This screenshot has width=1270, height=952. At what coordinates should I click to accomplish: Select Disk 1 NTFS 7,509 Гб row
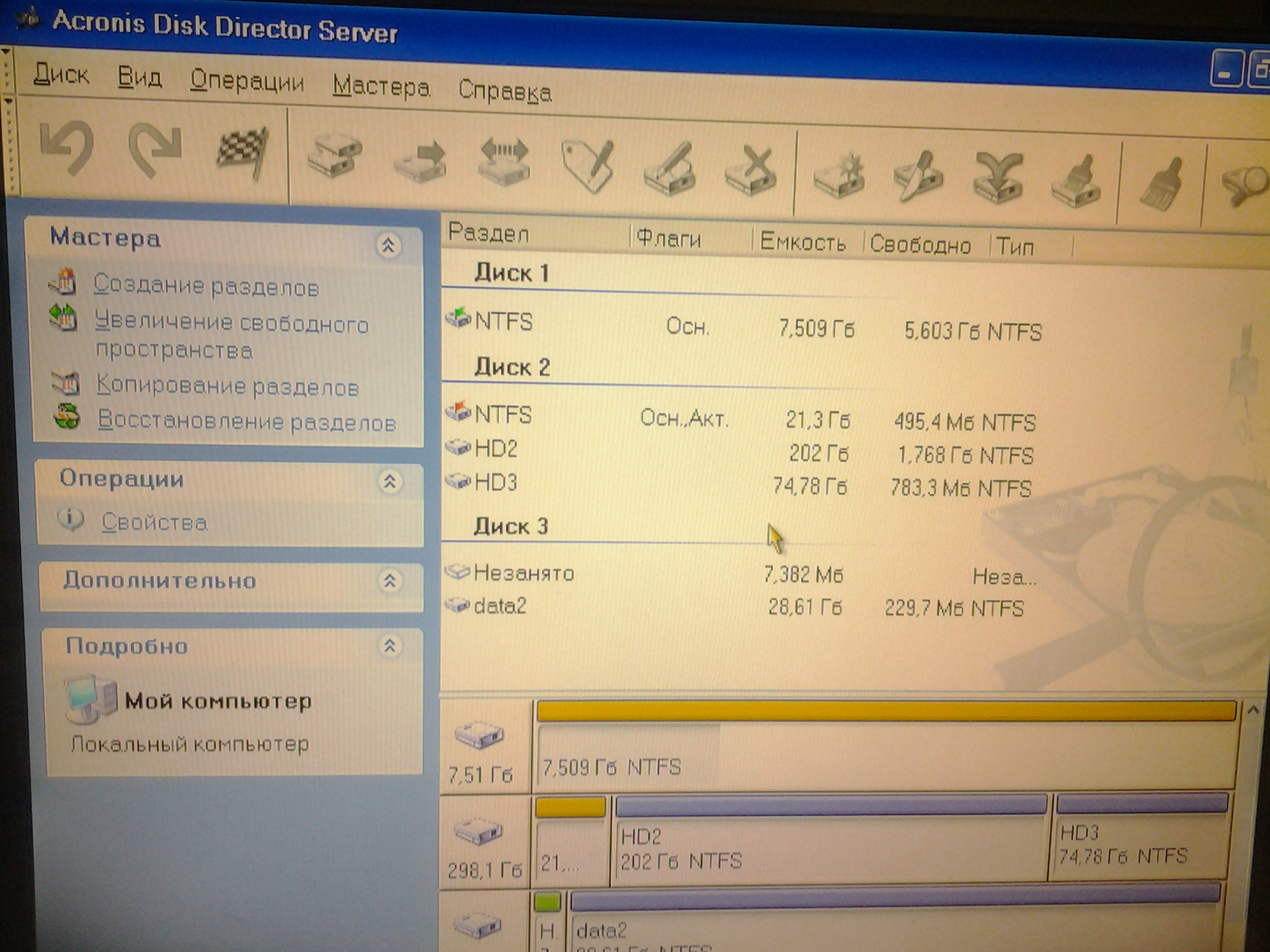(x=744, y=325)
